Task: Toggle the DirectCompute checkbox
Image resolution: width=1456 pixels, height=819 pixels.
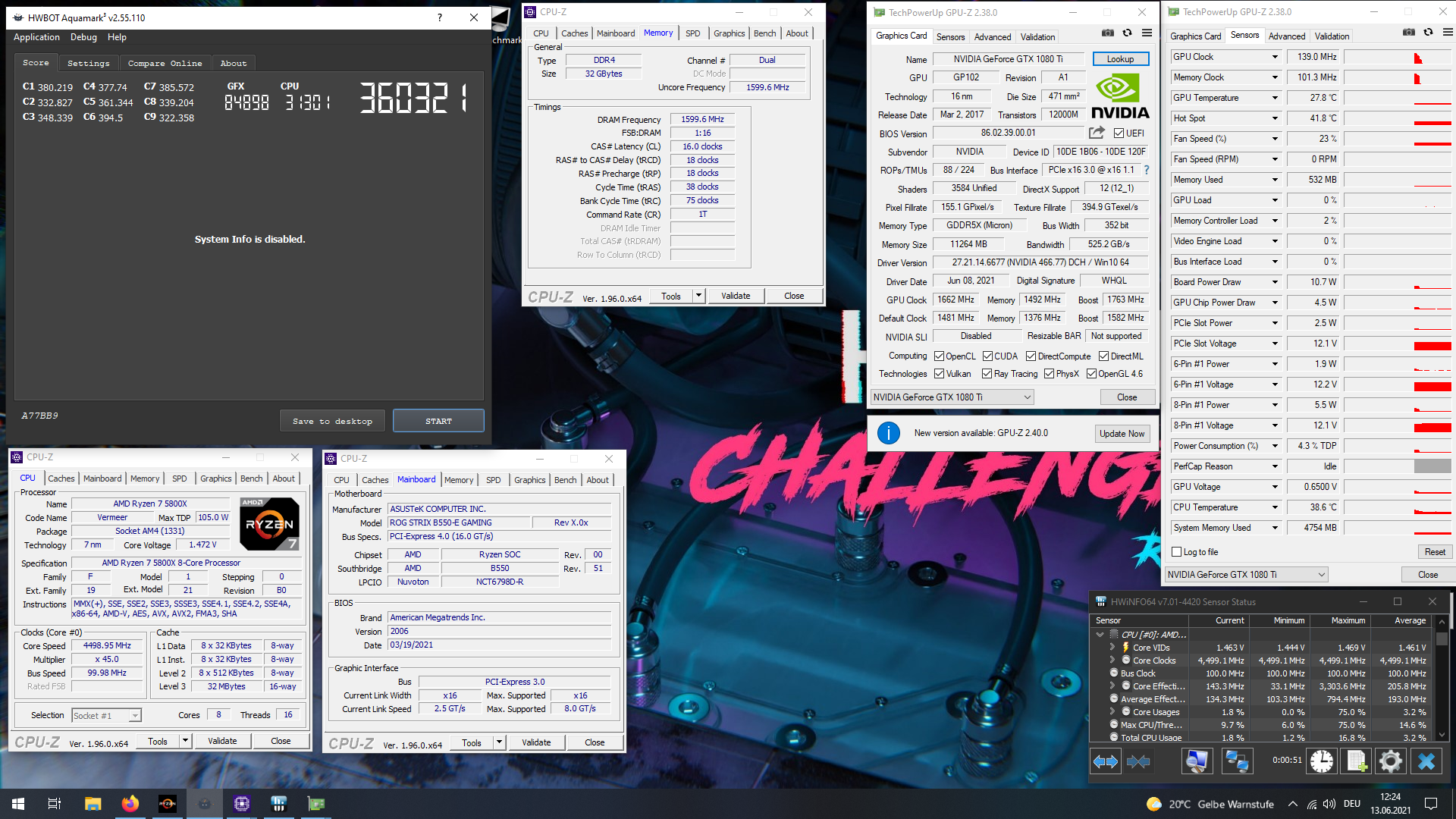Action: 1031,356
